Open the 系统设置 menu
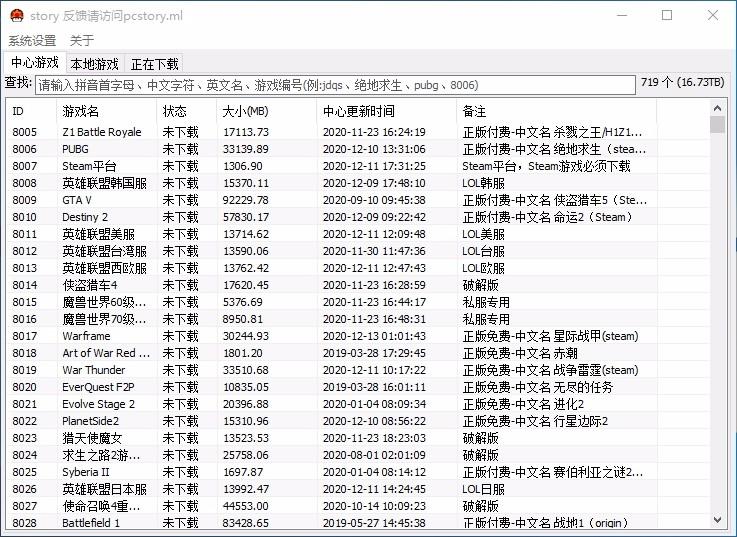The image size is (737, 537). [x=32, y=40]
